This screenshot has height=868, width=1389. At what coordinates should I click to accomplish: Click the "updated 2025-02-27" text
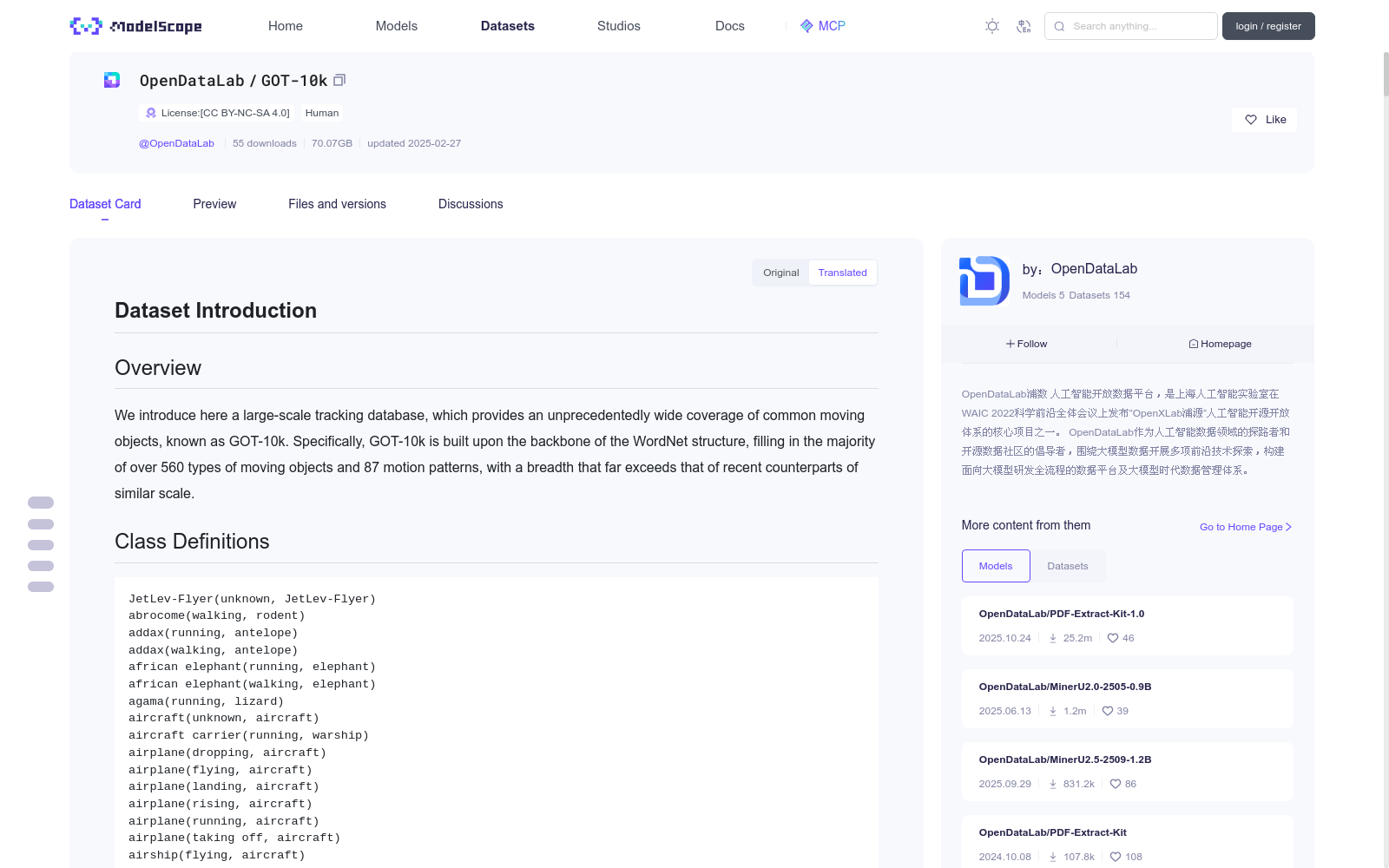pyautogui.click(x=414, y=143)
